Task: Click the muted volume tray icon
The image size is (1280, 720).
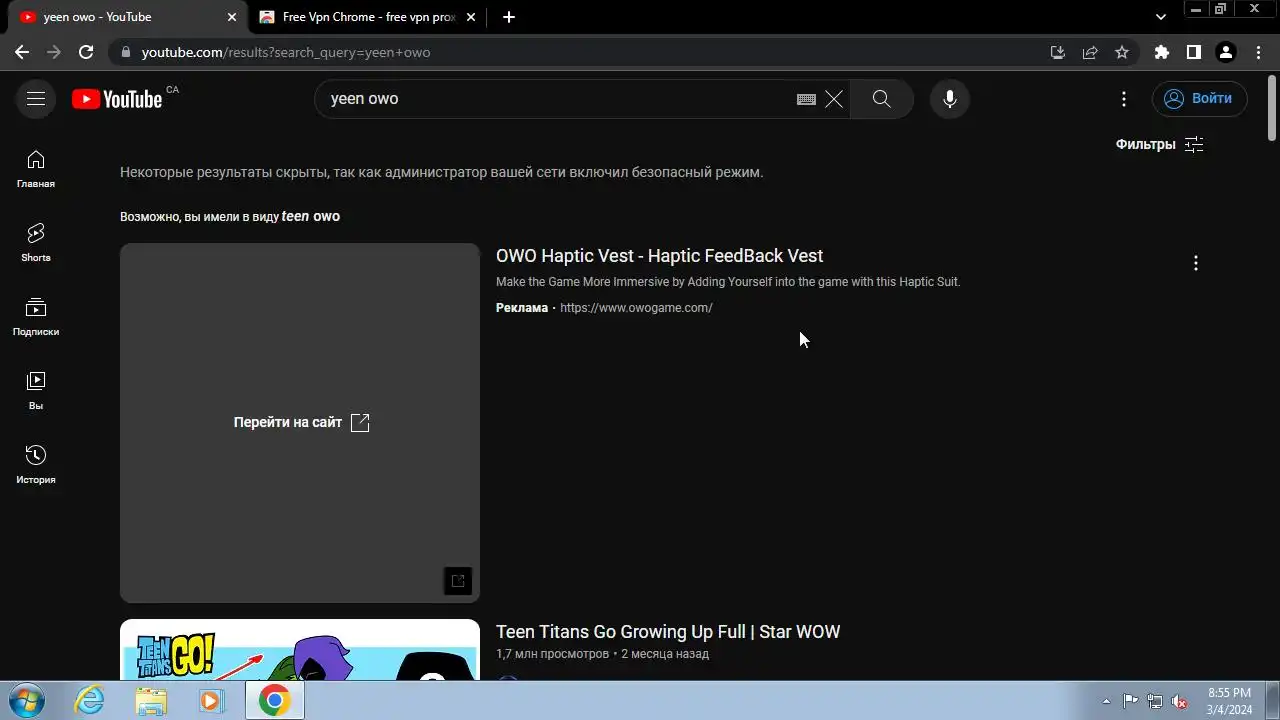Action: tap(1179, 701)
